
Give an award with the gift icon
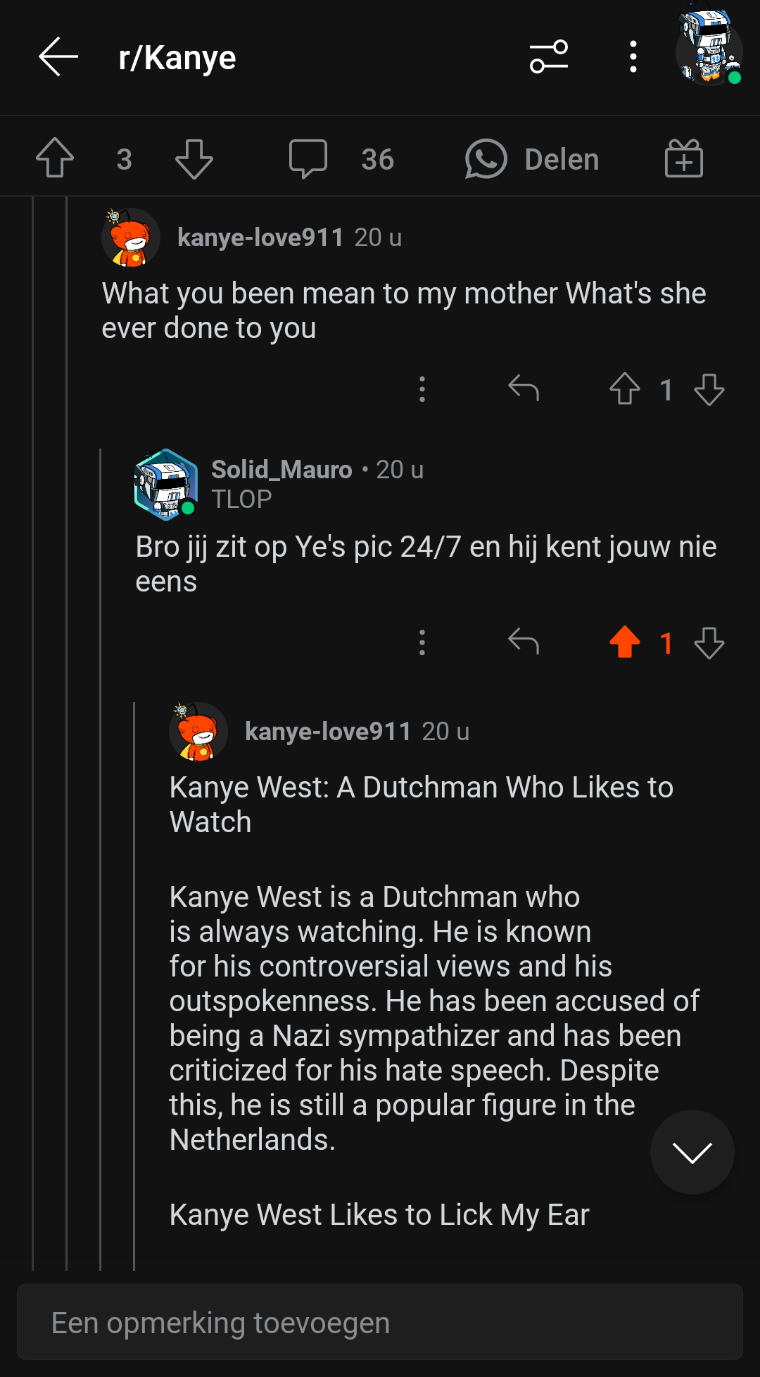tap(684, 159)
